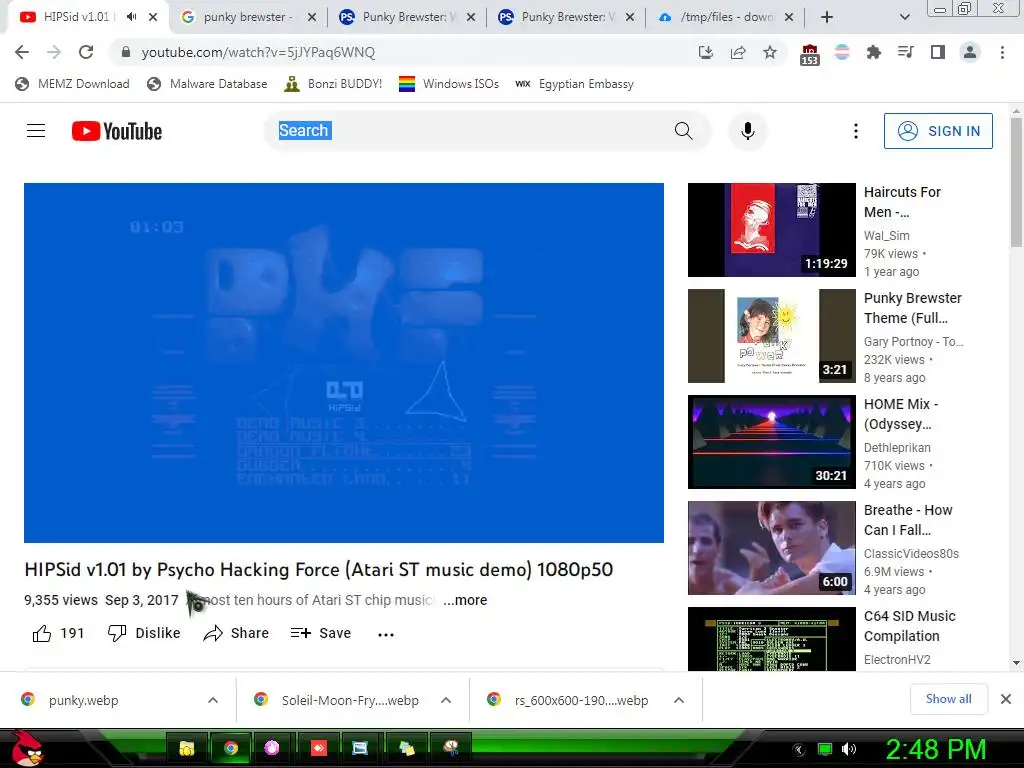Open HOME Mix Odyssey video thumbnail
The height and width of the screenshot is (768, 1024).
[771, 441]
